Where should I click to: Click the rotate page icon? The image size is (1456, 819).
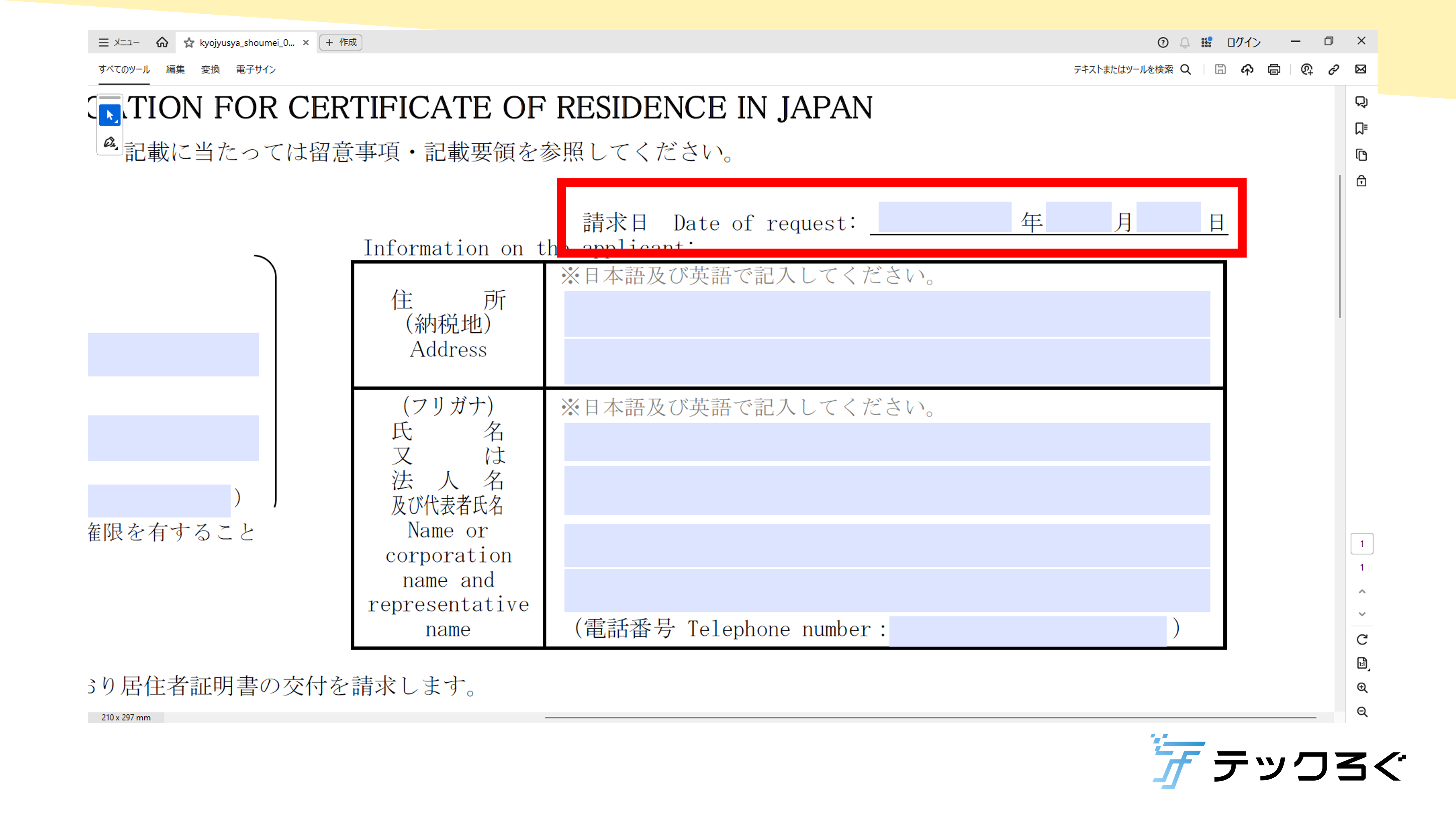[1362, 640]
